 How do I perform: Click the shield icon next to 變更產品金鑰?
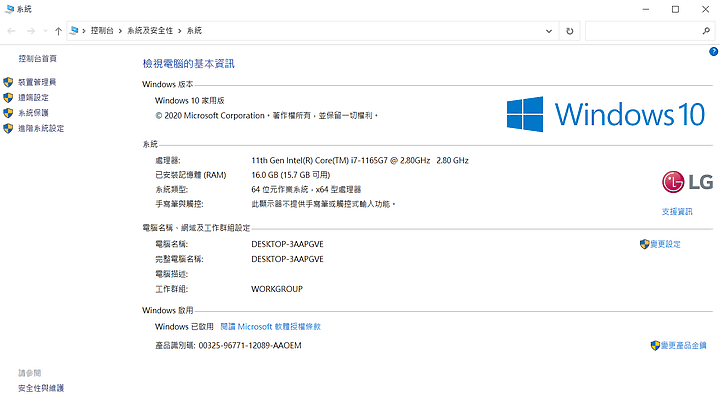pos(655,345)
